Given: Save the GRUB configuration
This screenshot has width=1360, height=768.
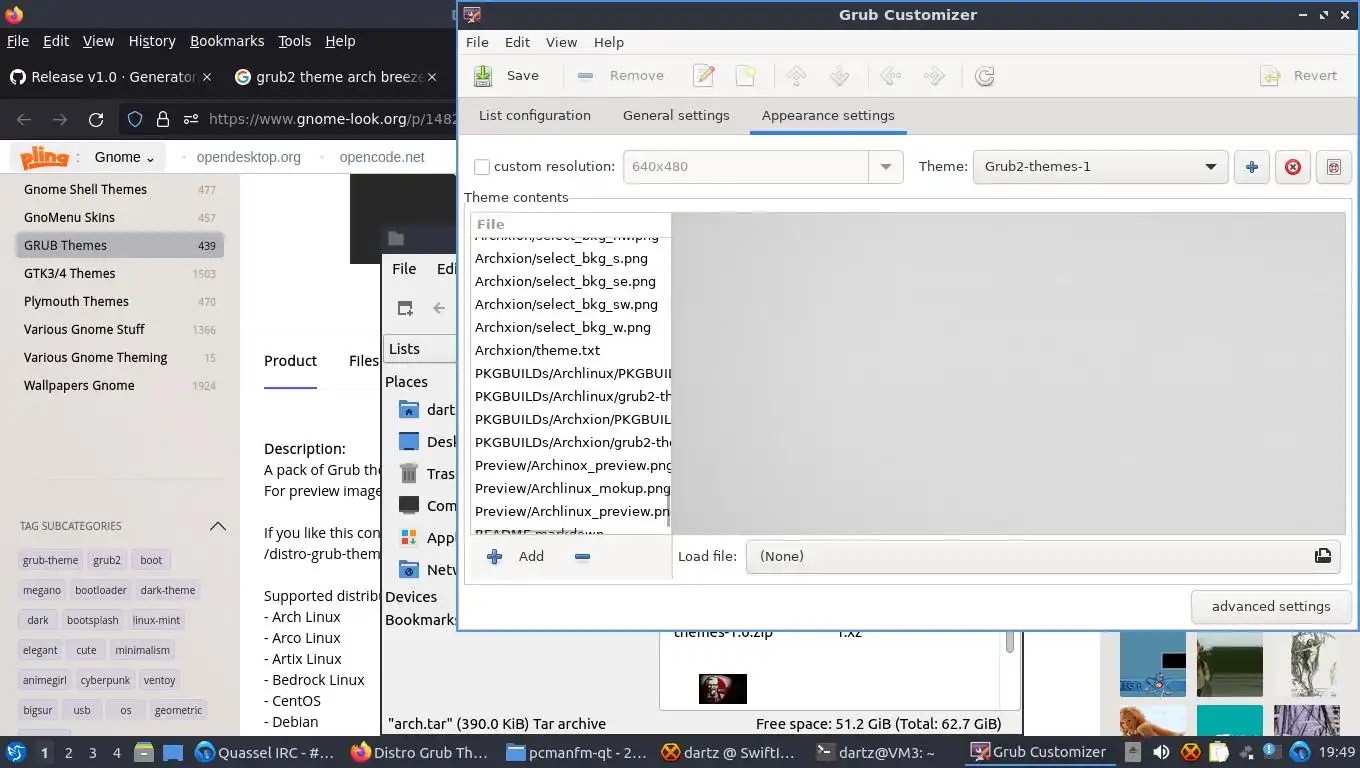Looking at the screenshot, I should click(x=506, y=76).
